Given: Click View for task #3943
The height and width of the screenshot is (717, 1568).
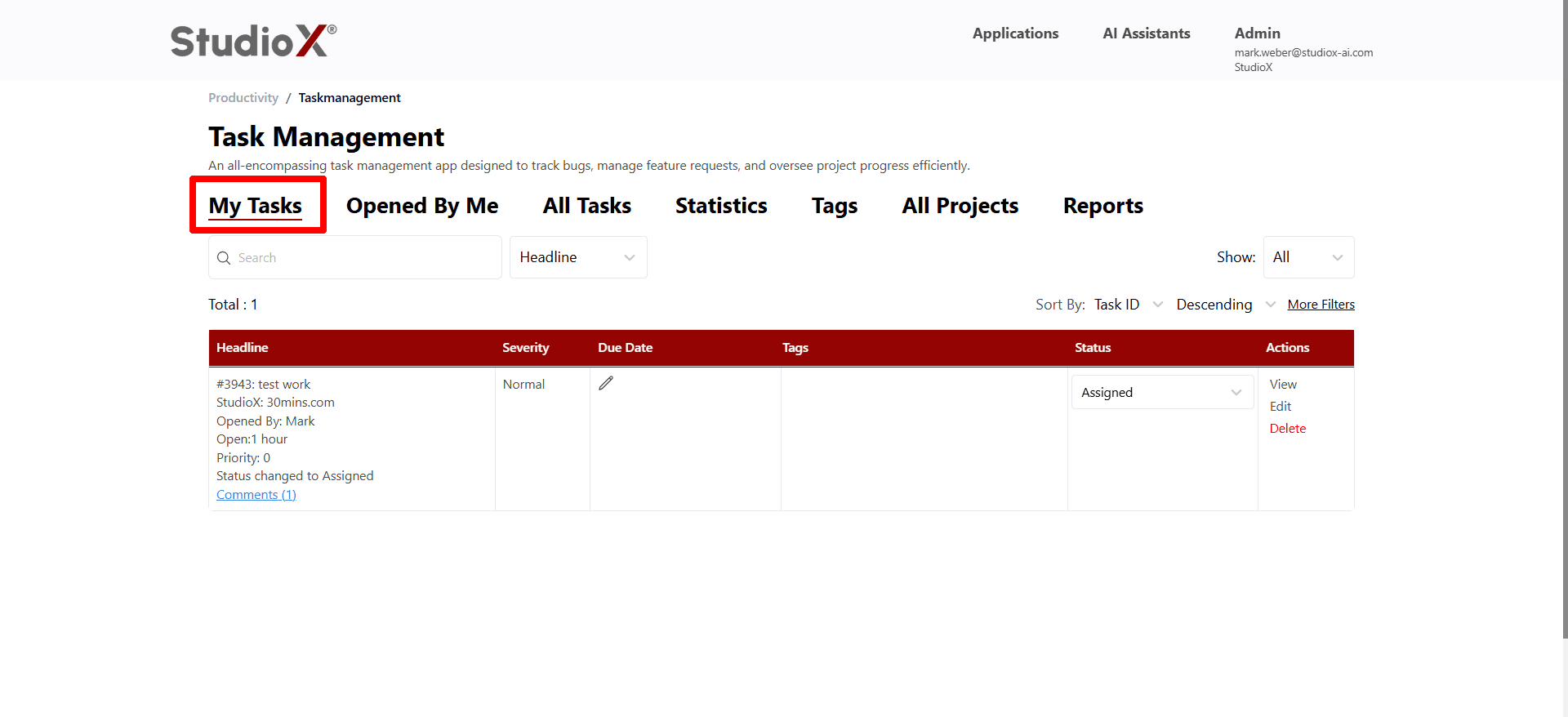Looking at the screenshot, I should 1283,385.
